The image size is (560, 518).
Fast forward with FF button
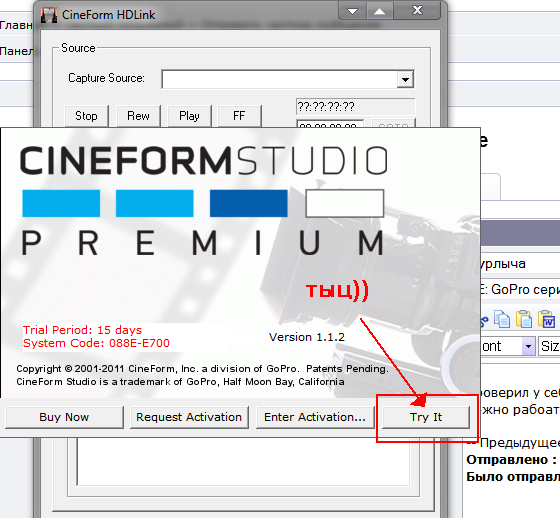239,116
